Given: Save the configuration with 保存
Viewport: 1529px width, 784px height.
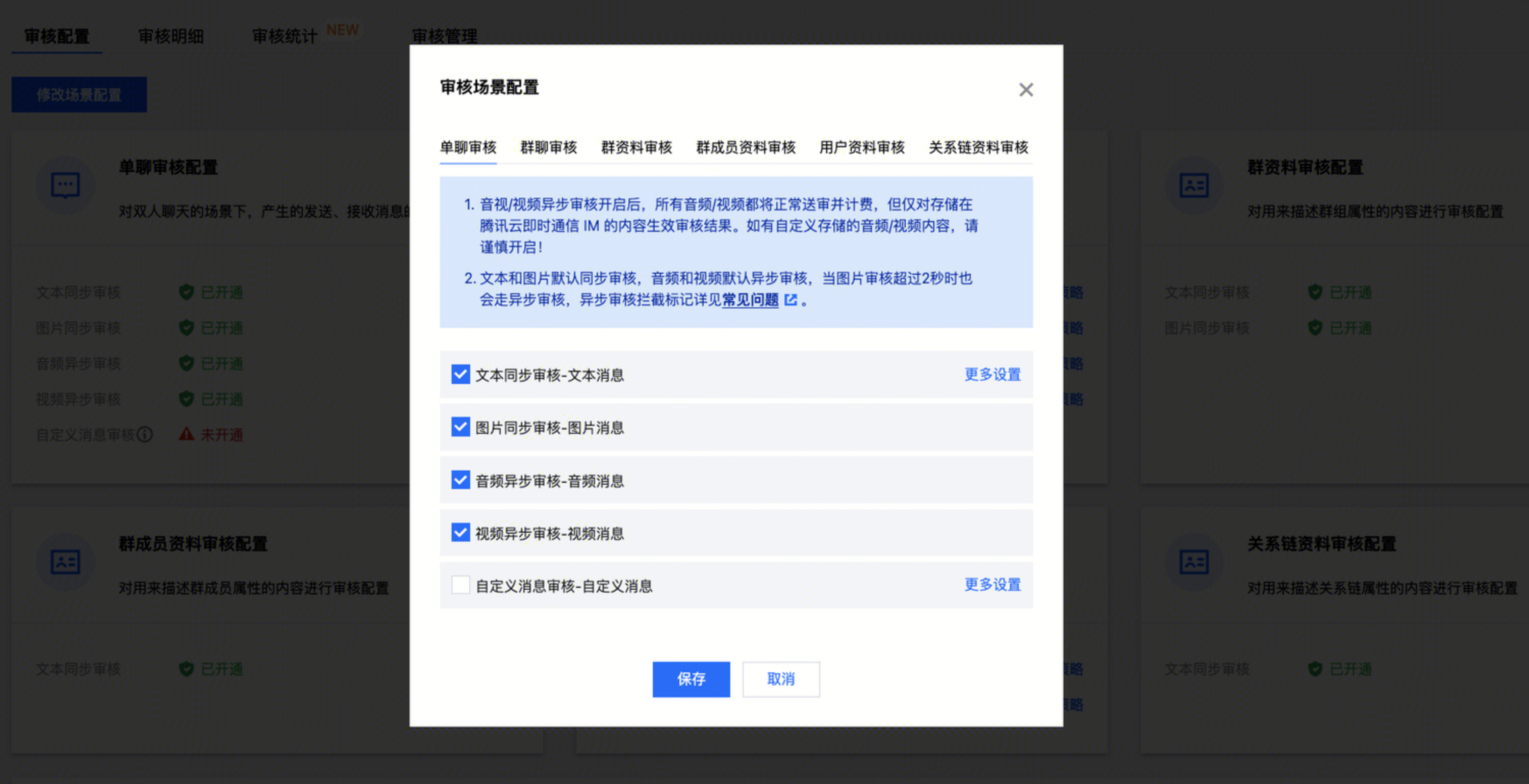Looking at the screenshot, I should [691, 679].
